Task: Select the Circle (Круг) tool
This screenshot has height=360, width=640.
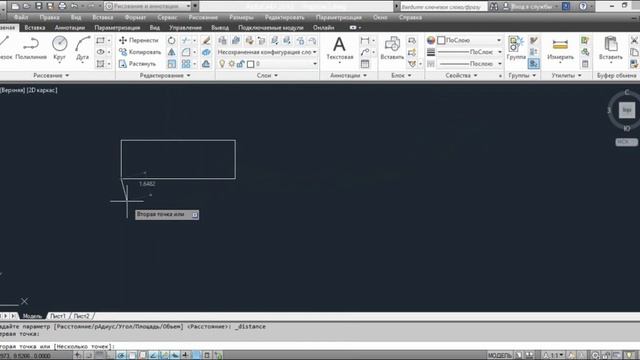Action: [60, 48]
